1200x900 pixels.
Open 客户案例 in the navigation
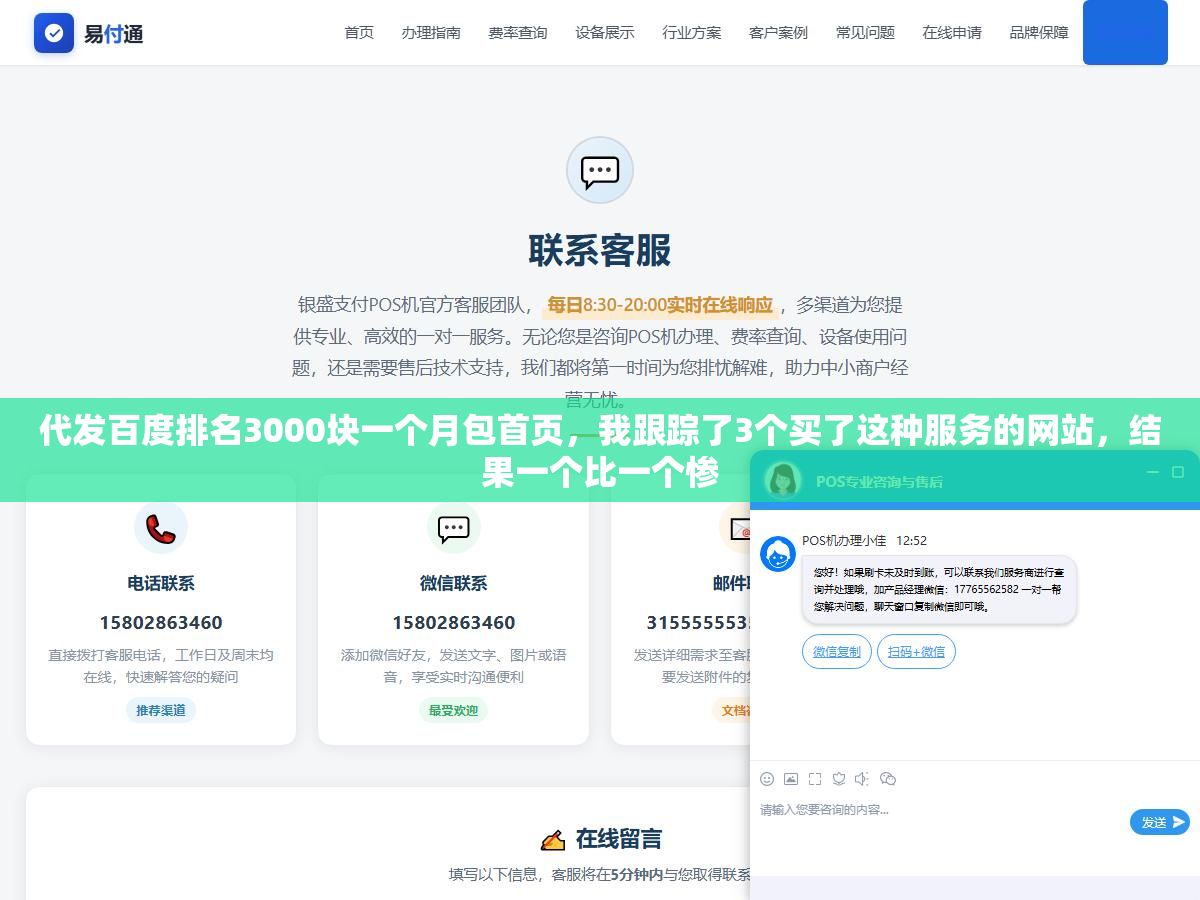(778, 33)
